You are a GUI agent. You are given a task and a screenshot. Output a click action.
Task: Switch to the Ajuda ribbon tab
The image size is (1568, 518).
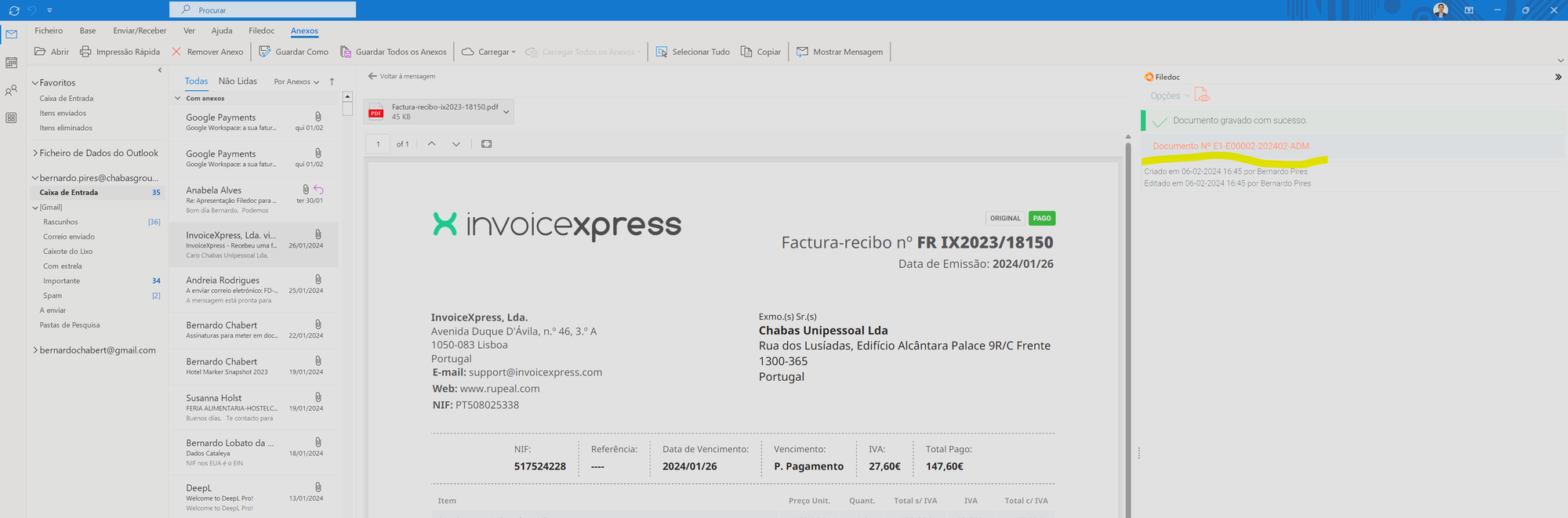(222, 31)
